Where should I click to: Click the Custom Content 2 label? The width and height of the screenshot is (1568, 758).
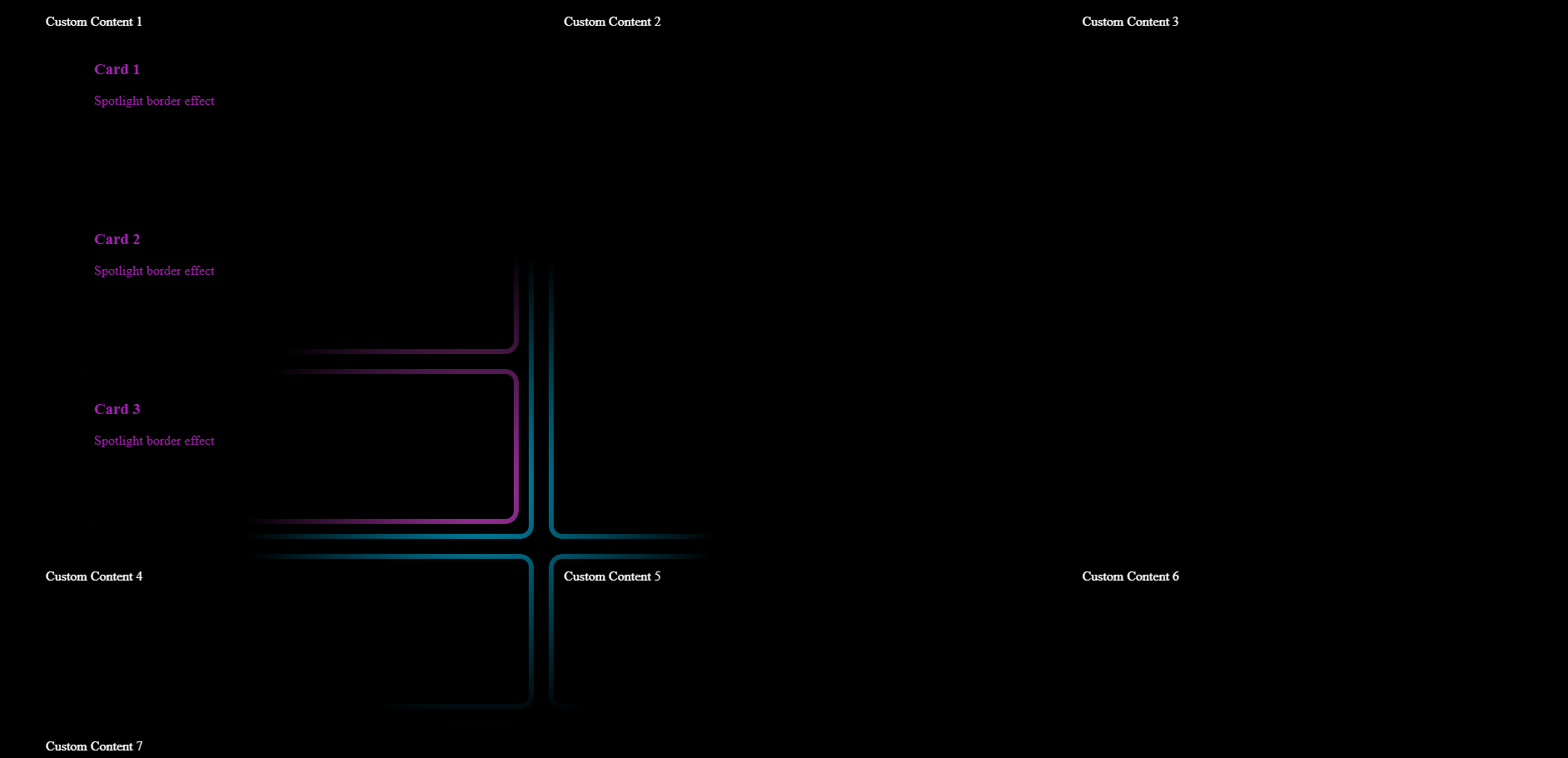[x=612, y=22]
